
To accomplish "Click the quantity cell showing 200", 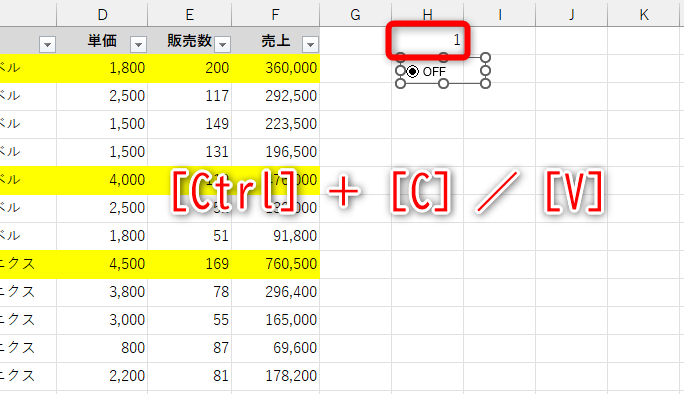I will click(190, 68).
